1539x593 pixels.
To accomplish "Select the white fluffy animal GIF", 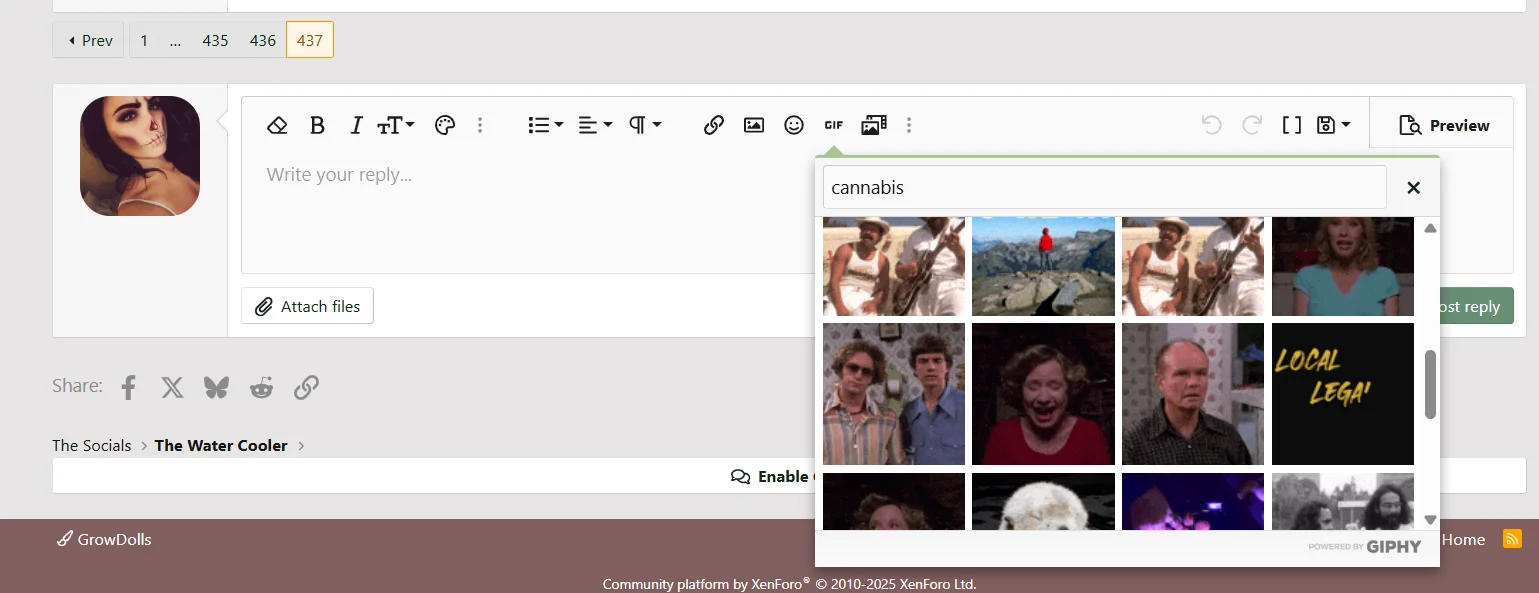I will (1043, 501).
